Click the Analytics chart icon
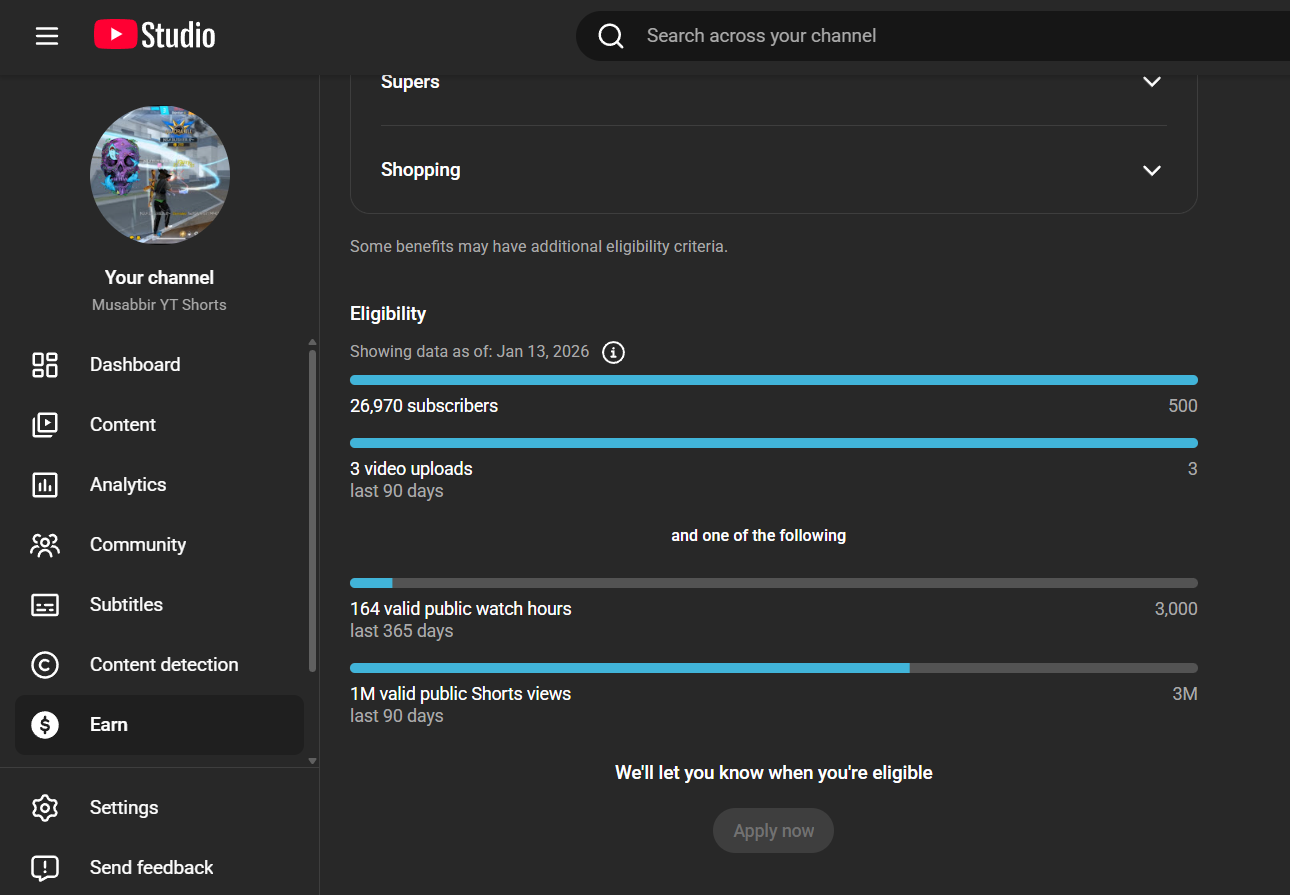The width and height of the screenshot is (1290, 895). (45, 485)
